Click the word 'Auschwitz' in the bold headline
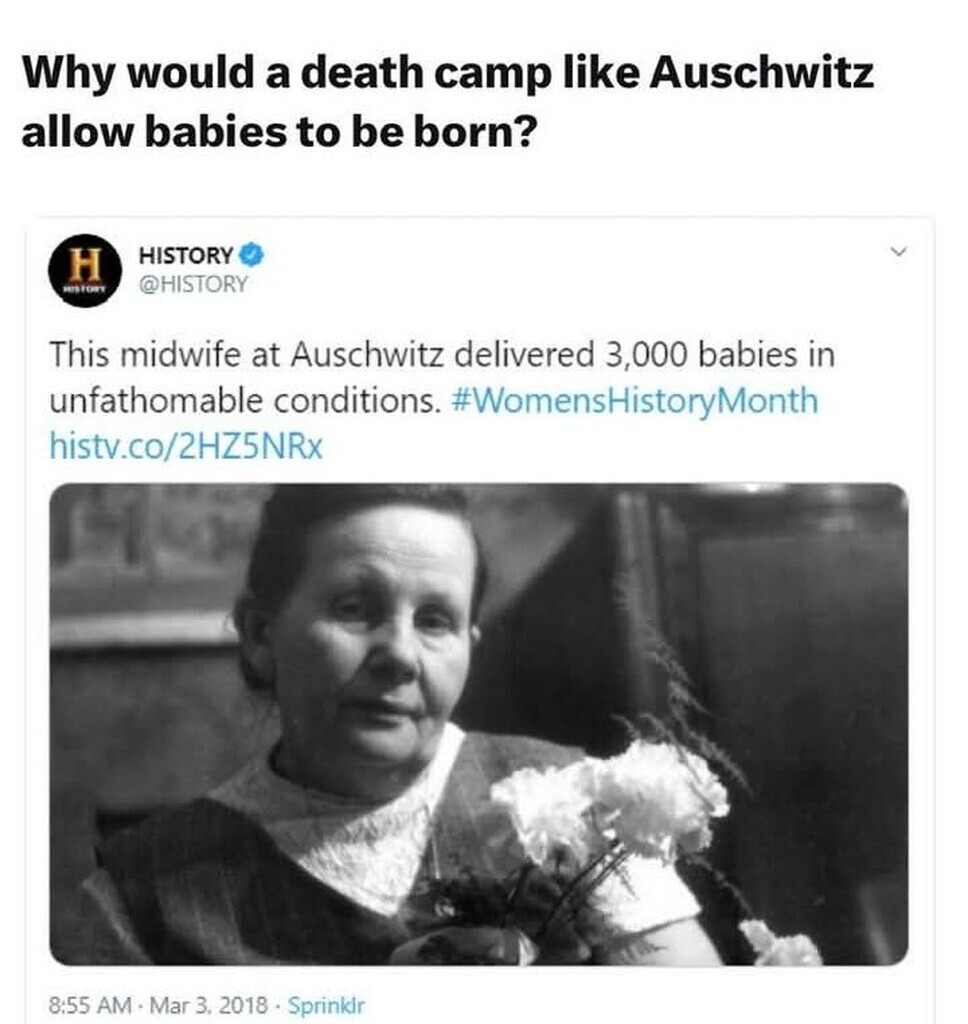Viewport: 968px width, 1024px height. [x=761, y=73]
